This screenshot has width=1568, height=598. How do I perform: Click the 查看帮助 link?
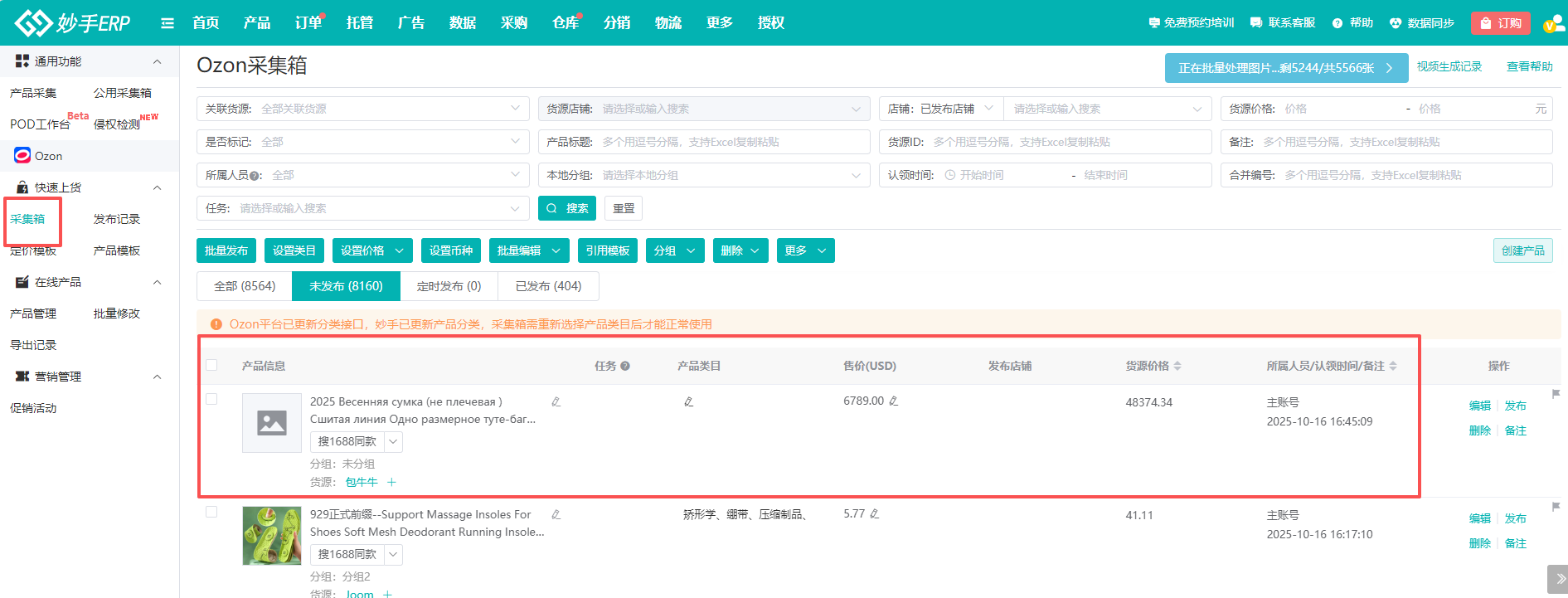(x=1529, y=66)
